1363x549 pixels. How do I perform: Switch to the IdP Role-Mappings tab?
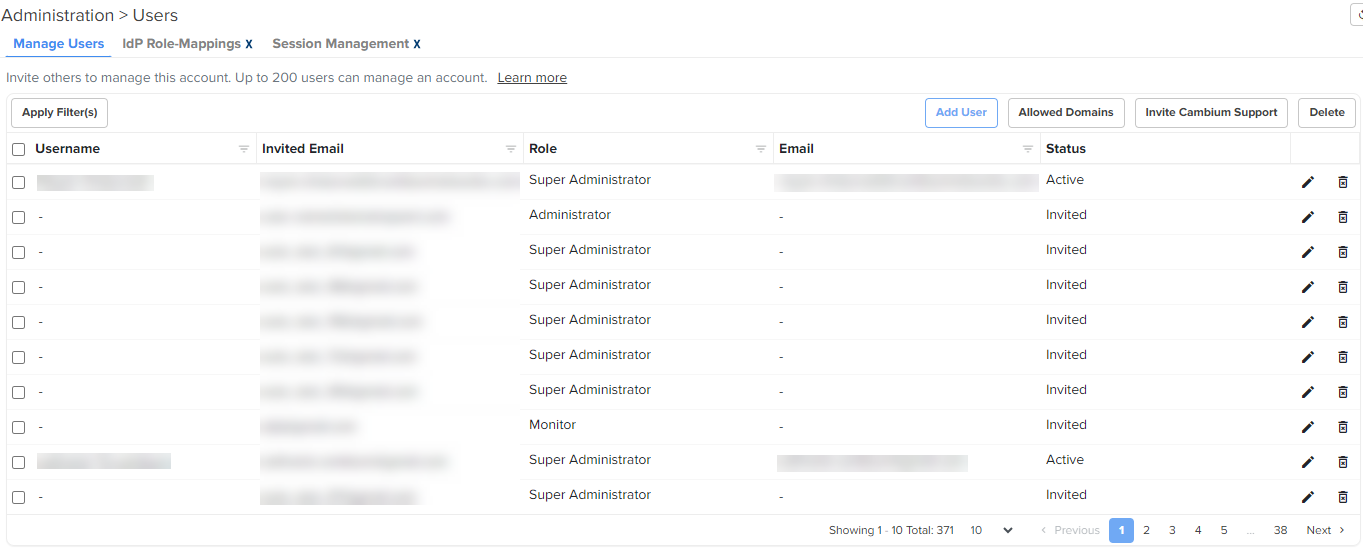click(x=181, y=44)
